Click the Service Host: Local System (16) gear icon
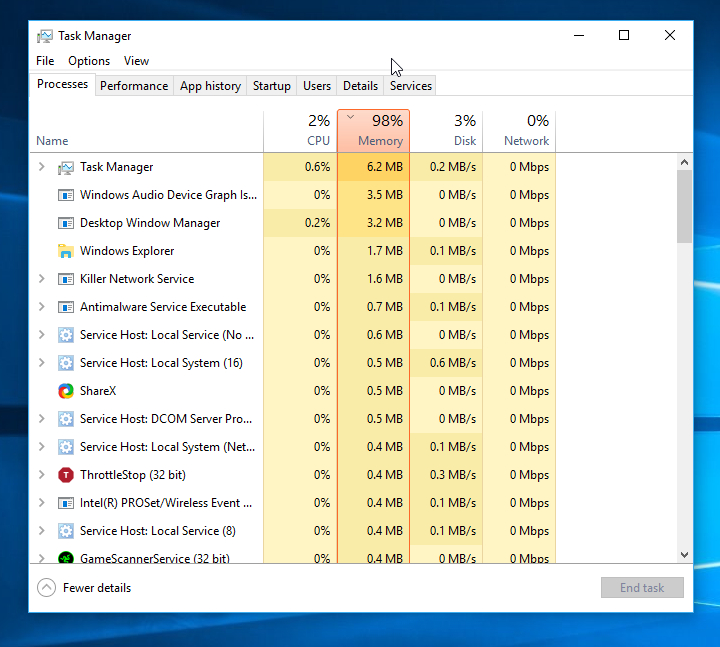Viewport: 720px width, 647px height. 66,363
